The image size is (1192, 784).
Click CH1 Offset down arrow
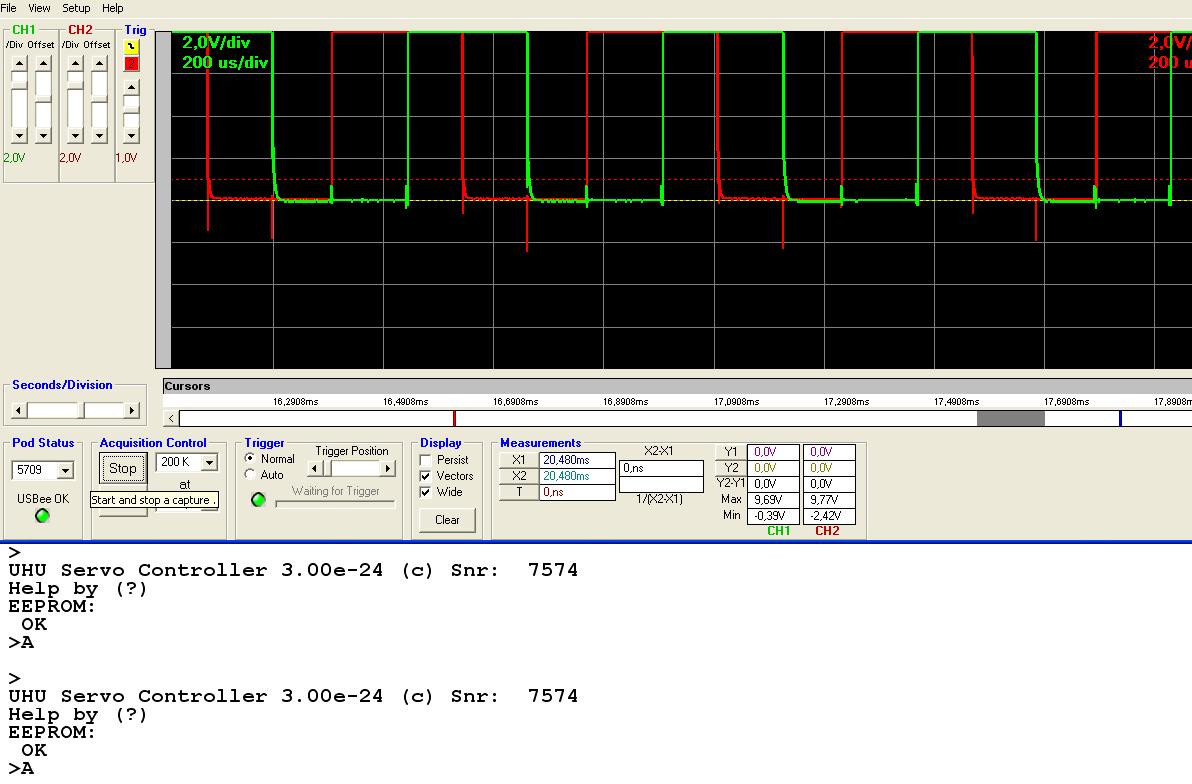click(x=43, y=135)
